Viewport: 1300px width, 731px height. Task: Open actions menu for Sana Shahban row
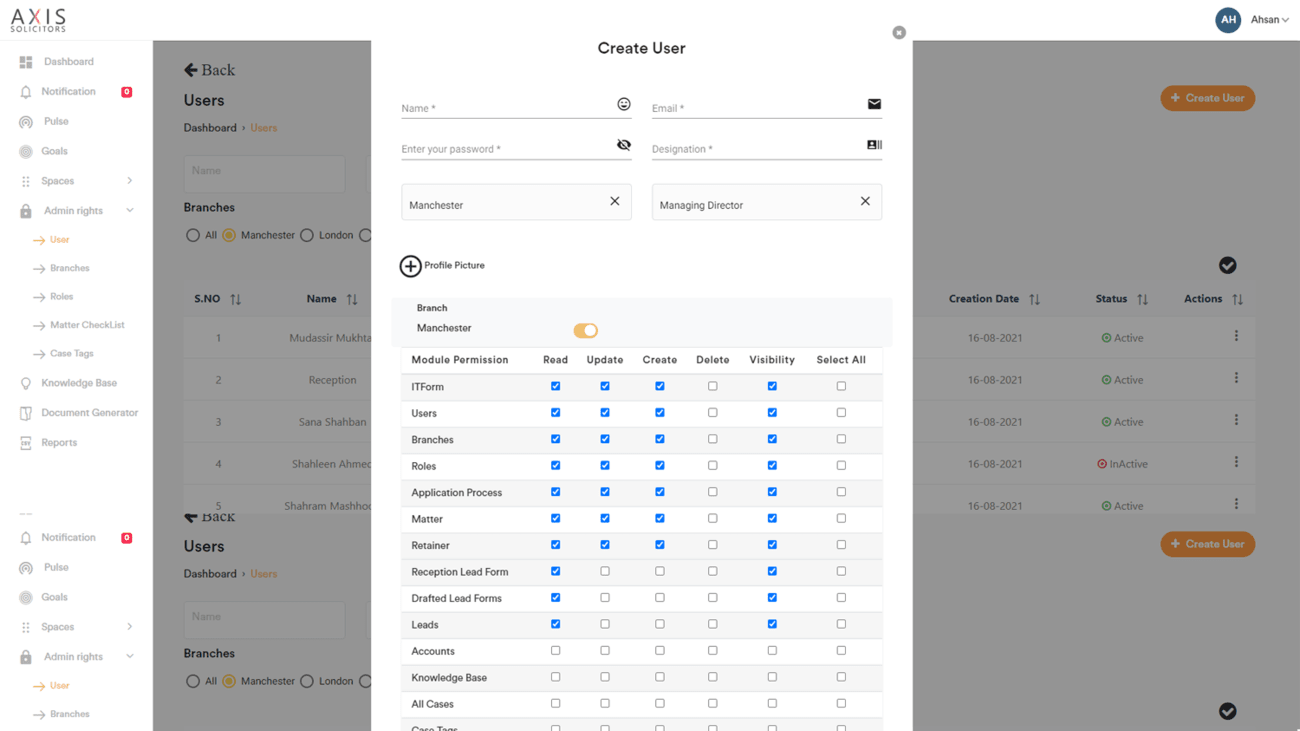[x=1236, y=421]
